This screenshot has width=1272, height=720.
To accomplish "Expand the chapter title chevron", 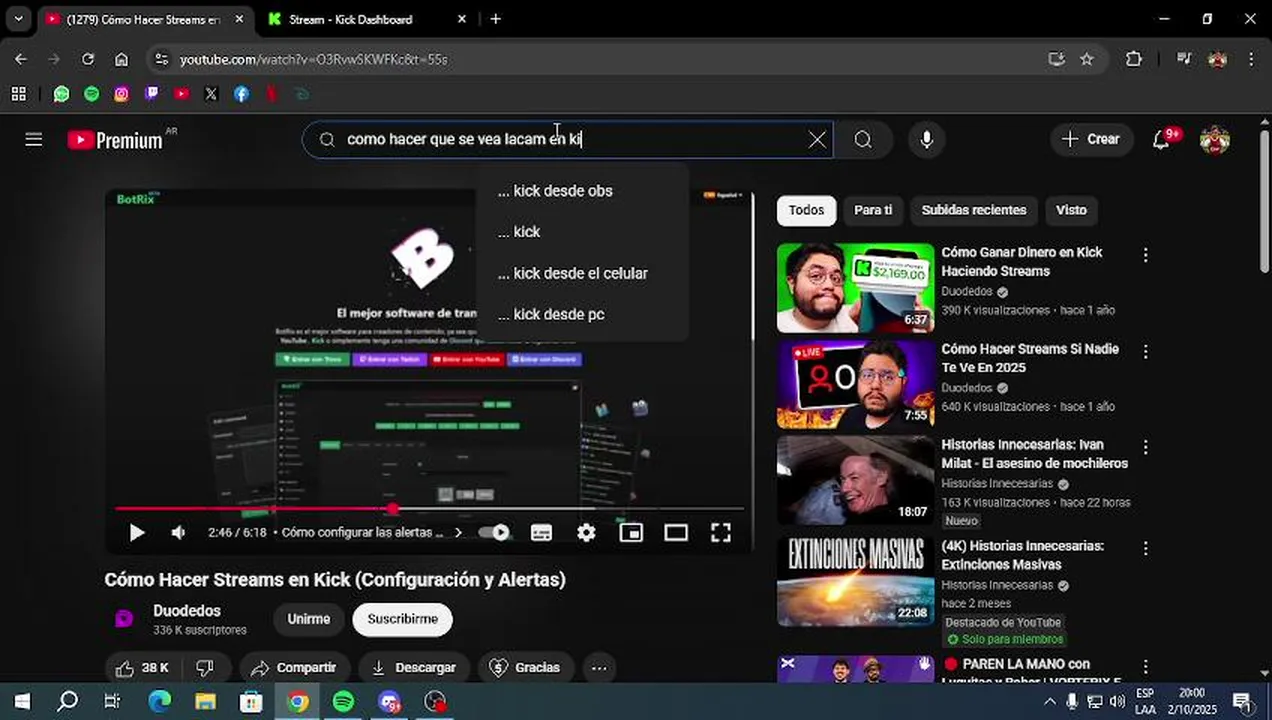I will tap(459, 533).
